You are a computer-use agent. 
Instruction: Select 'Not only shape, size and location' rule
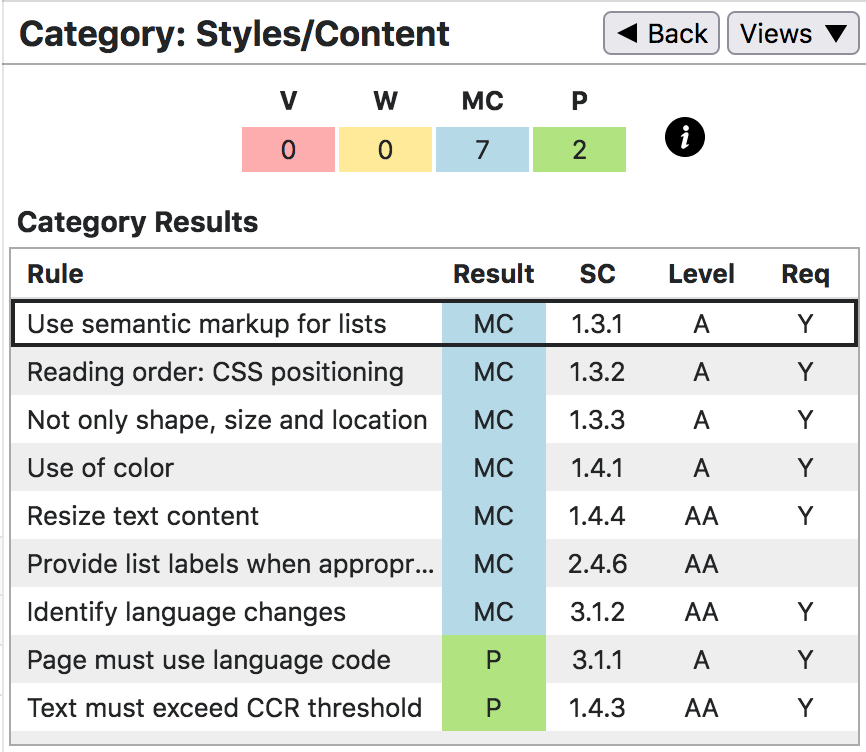click(227, 420)
